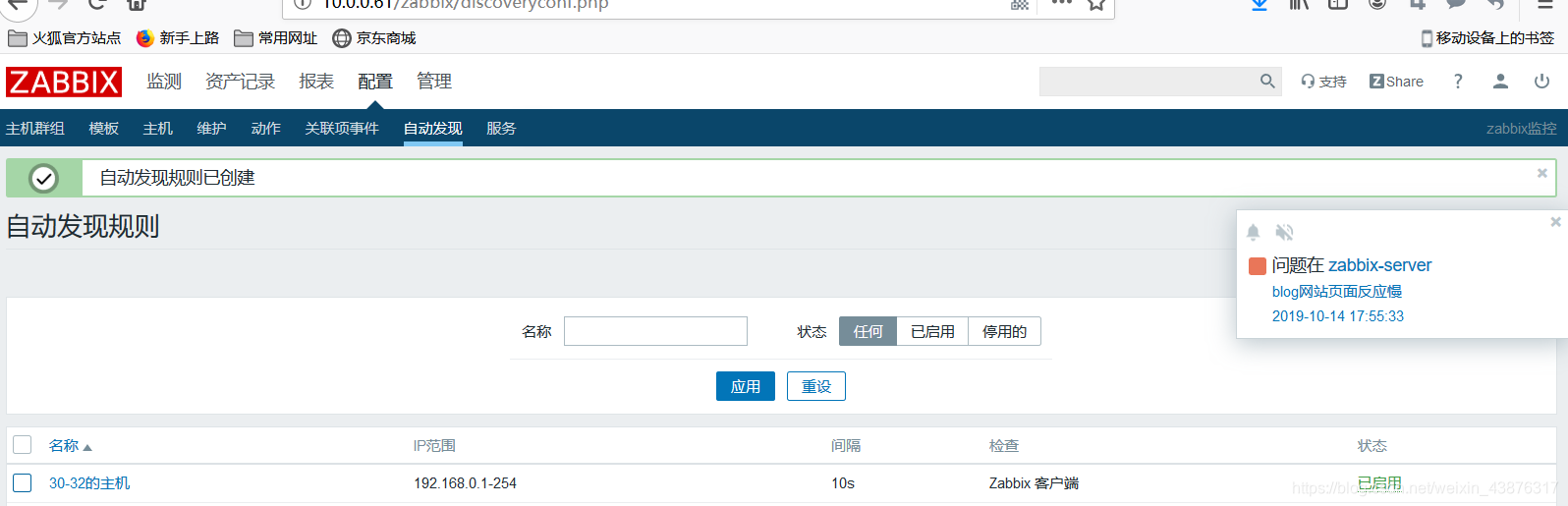Go to the 自动发现 submenu
Image resolution: width=1568 pixels, height=506 pixels.
[x=432, y=129]
